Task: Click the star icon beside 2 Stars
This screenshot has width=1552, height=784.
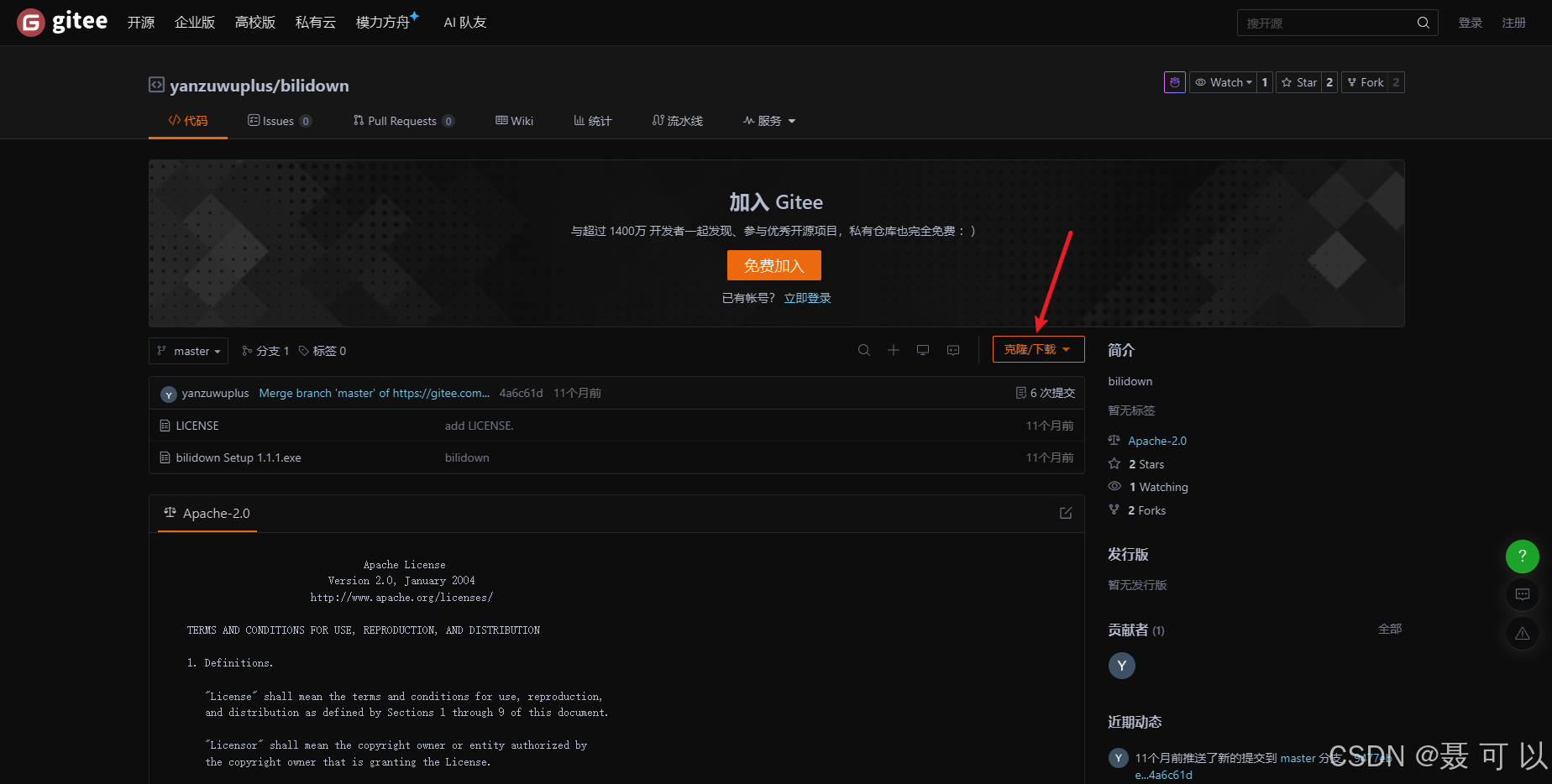Action: (1114, 463)
